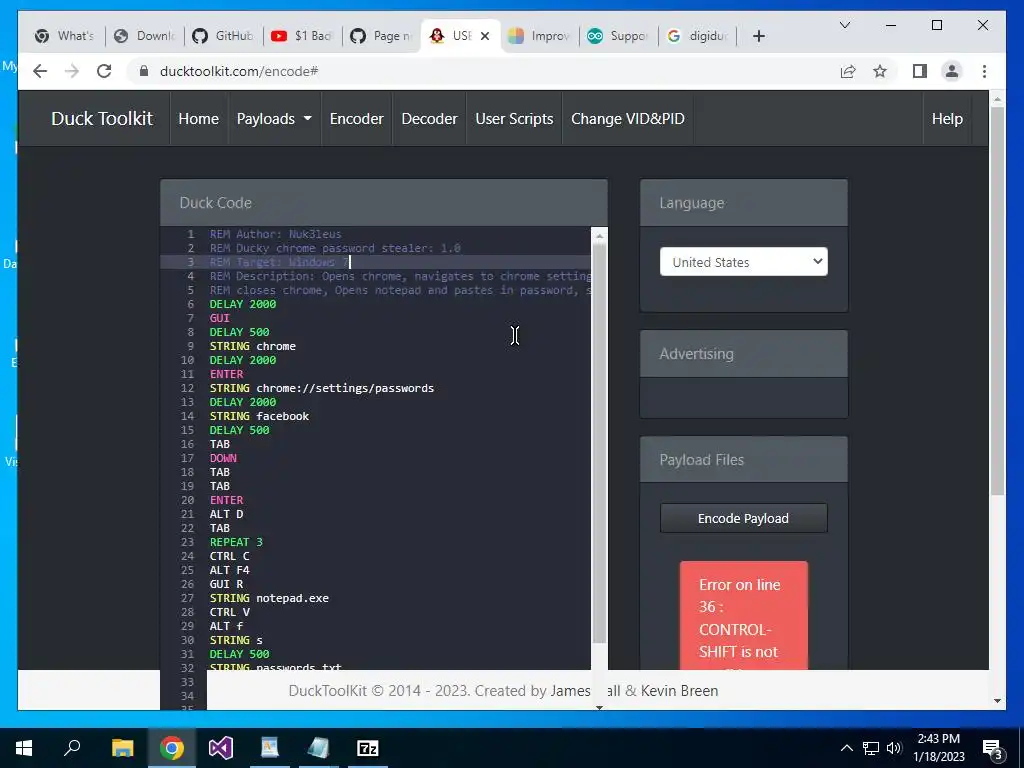Open a new browser tab
The image size is (1024, 768).
tap(758, 36)
